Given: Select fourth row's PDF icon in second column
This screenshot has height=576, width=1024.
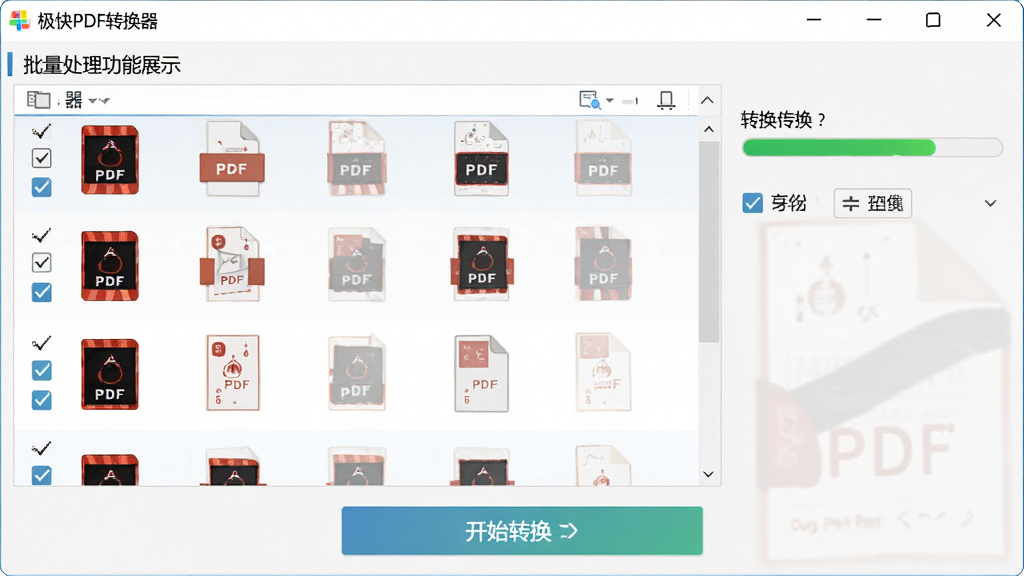Looking at the screenshot, I should coord(233,466).
